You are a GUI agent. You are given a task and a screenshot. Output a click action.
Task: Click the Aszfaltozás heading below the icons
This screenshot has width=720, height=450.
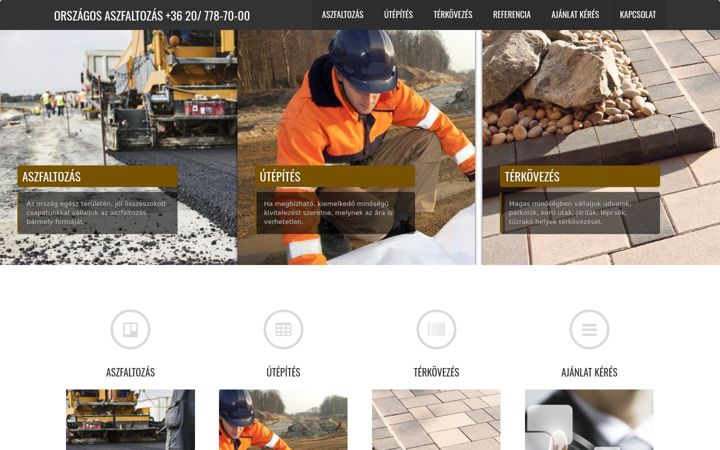click(130, 372)
